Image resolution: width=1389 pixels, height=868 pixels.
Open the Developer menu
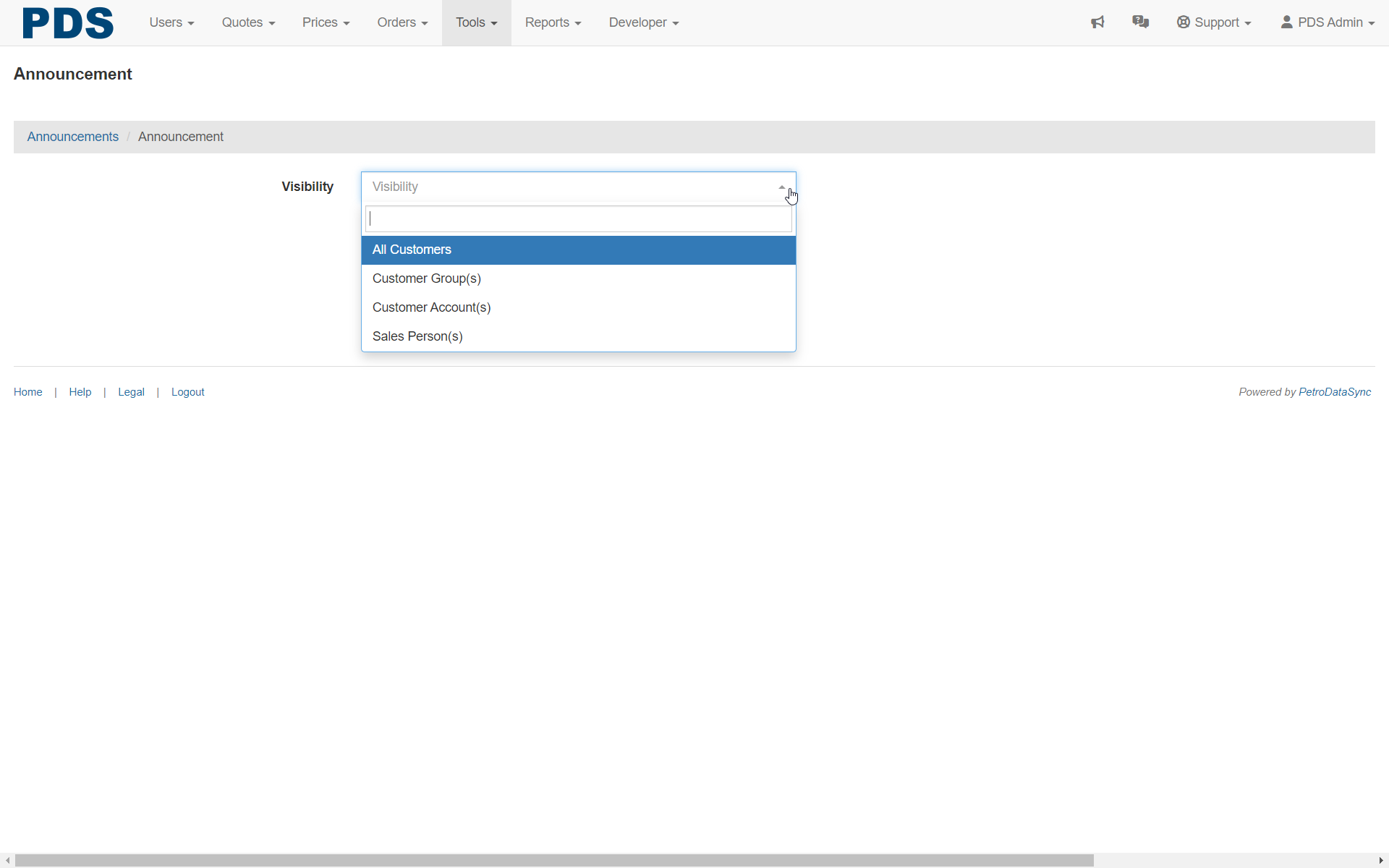[643, 22]
